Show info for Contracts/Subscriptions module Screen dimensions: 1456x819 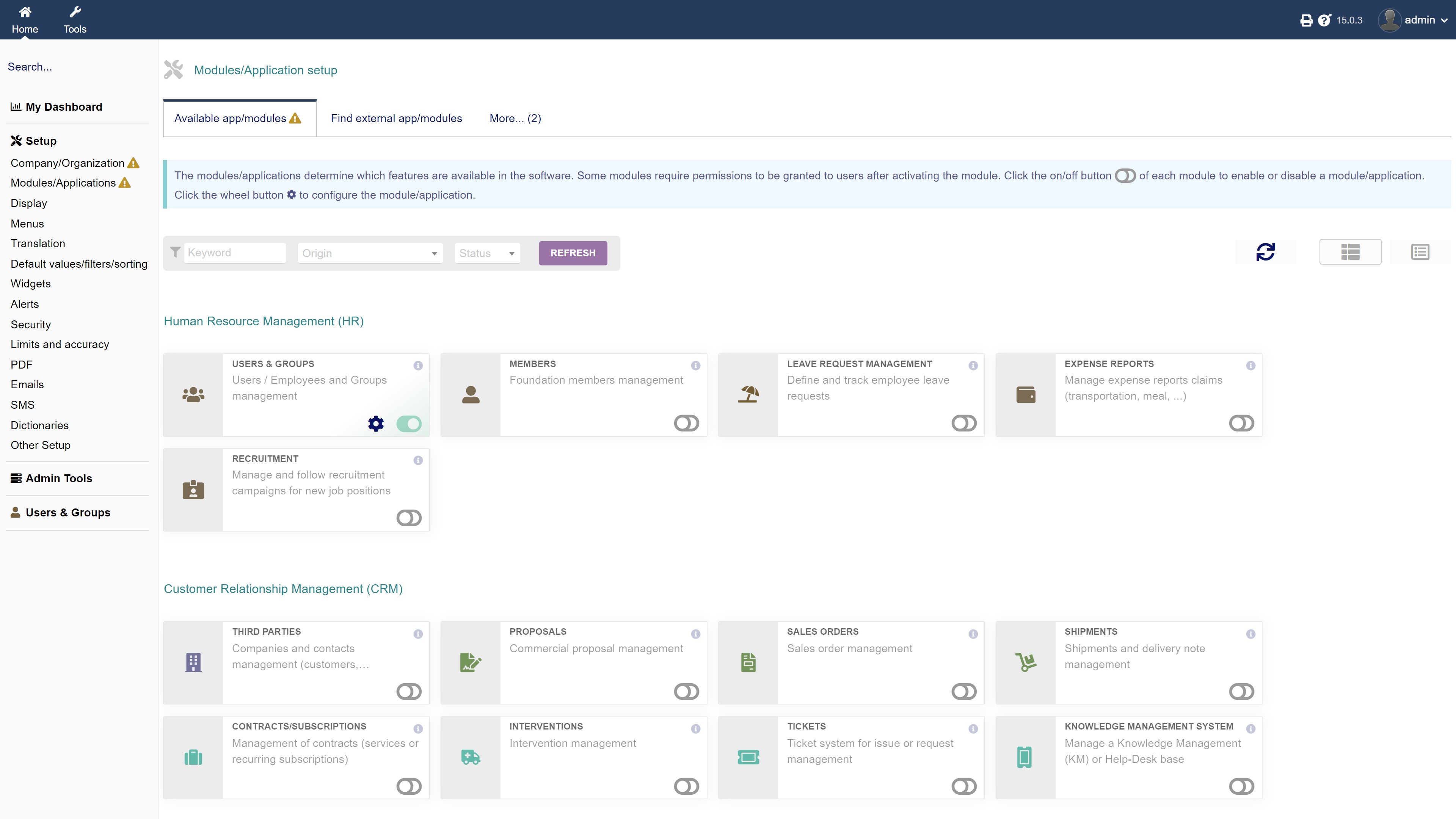click(418, 729)
